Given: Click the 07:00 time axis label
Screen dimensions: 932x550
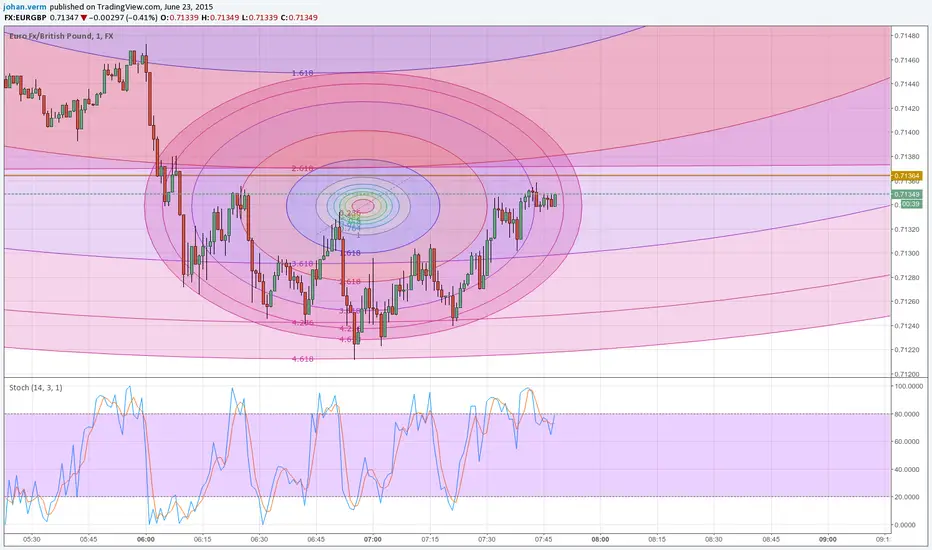Looking at the screenshot, I should [373, 539].
